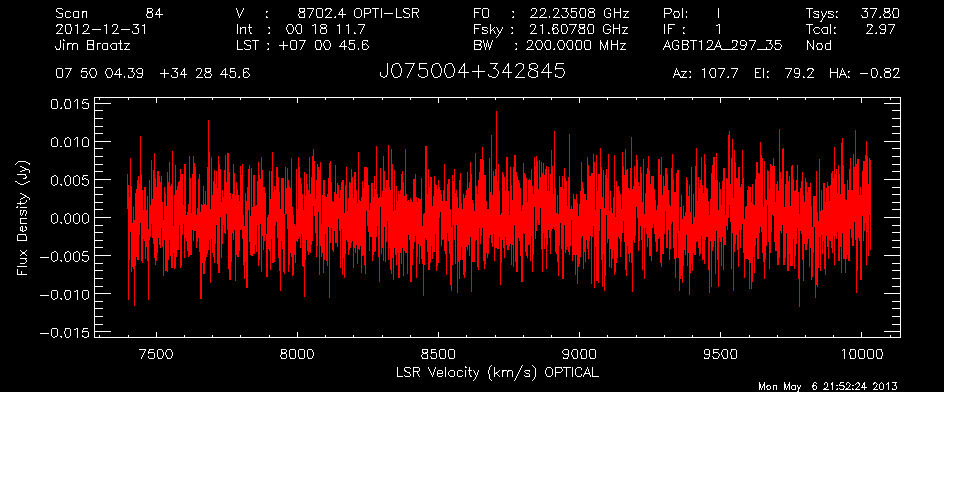Click x-axis tick label 9000
Viewport: 962px width, 490px height.
click(579, 354)
